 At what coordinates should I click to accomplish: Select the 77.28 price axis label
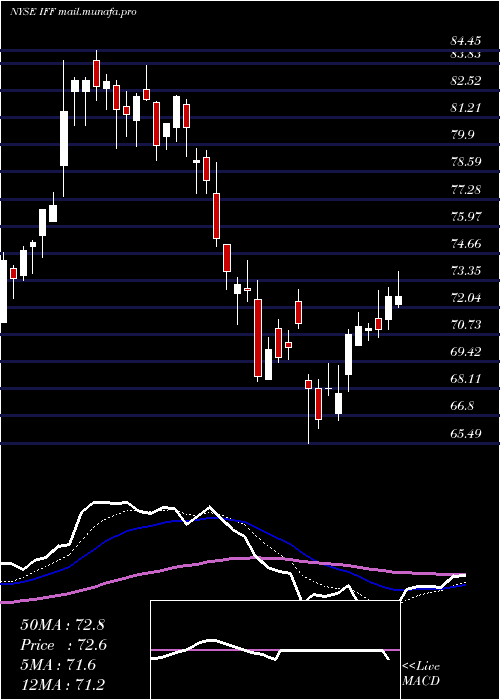465,189
